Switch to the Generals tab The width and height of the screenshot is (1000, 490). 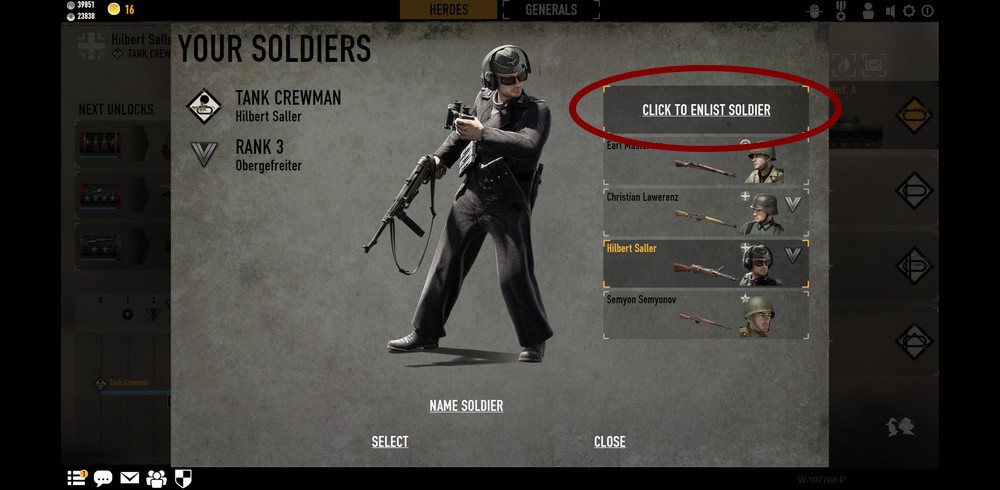(x=551, y=10)
